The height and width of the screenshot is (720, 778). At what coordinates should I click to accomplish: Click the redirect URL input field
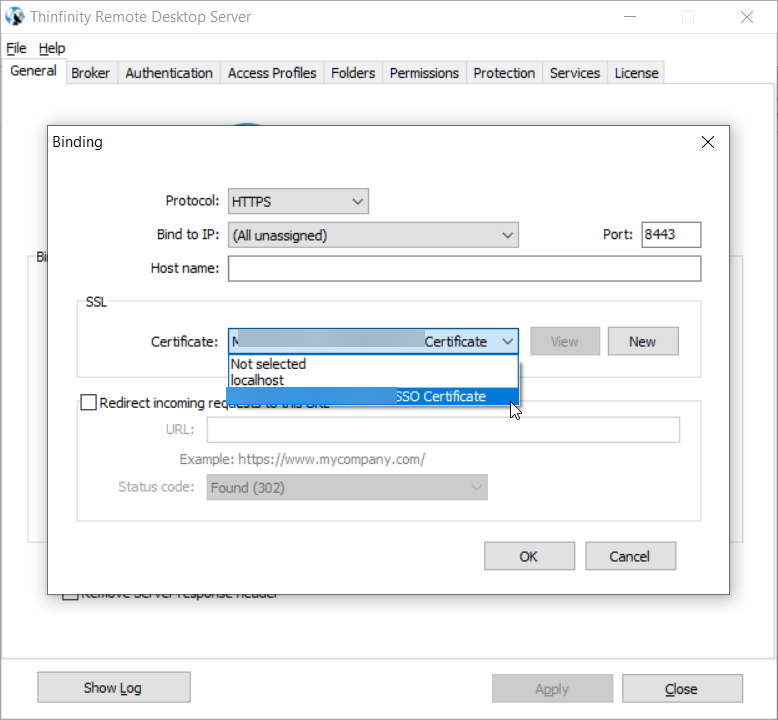pyautogui.click(x=443, y=430)
